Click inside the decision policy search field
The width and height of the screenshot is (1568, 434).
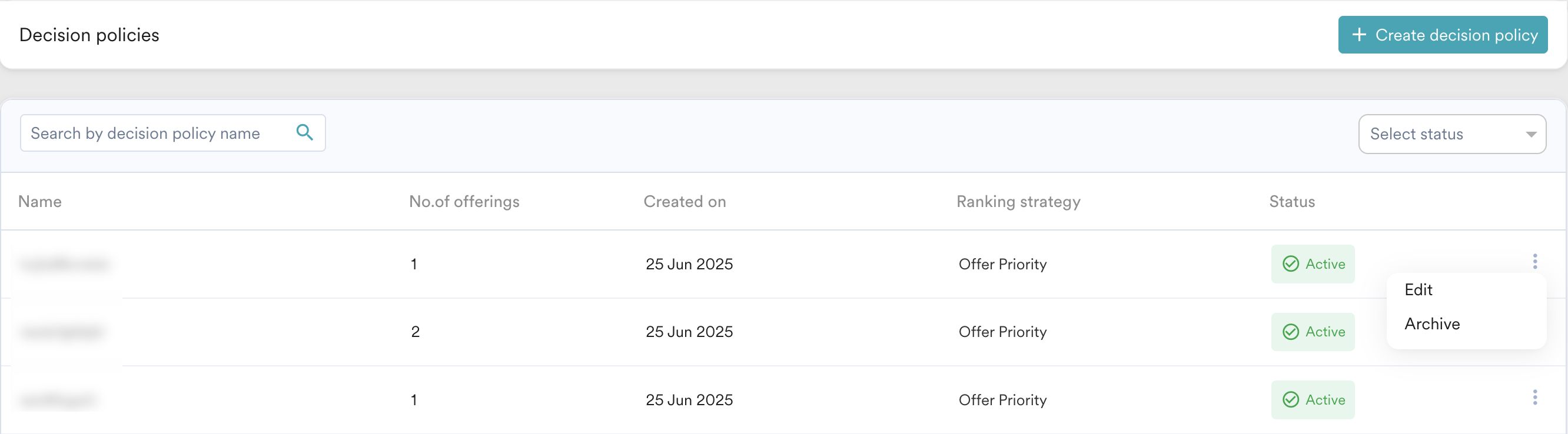tap(152, 132)
